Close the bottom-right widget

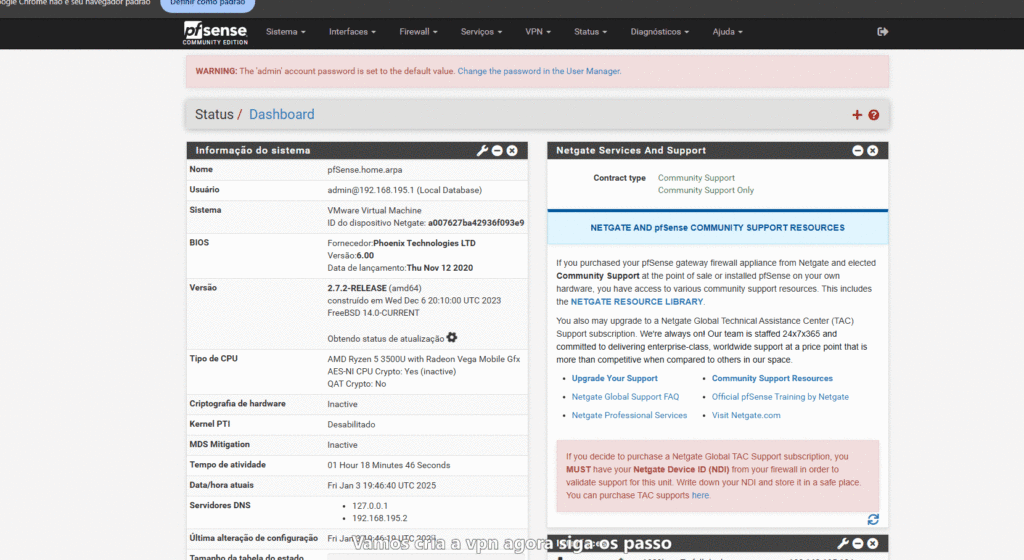(872, 543)
